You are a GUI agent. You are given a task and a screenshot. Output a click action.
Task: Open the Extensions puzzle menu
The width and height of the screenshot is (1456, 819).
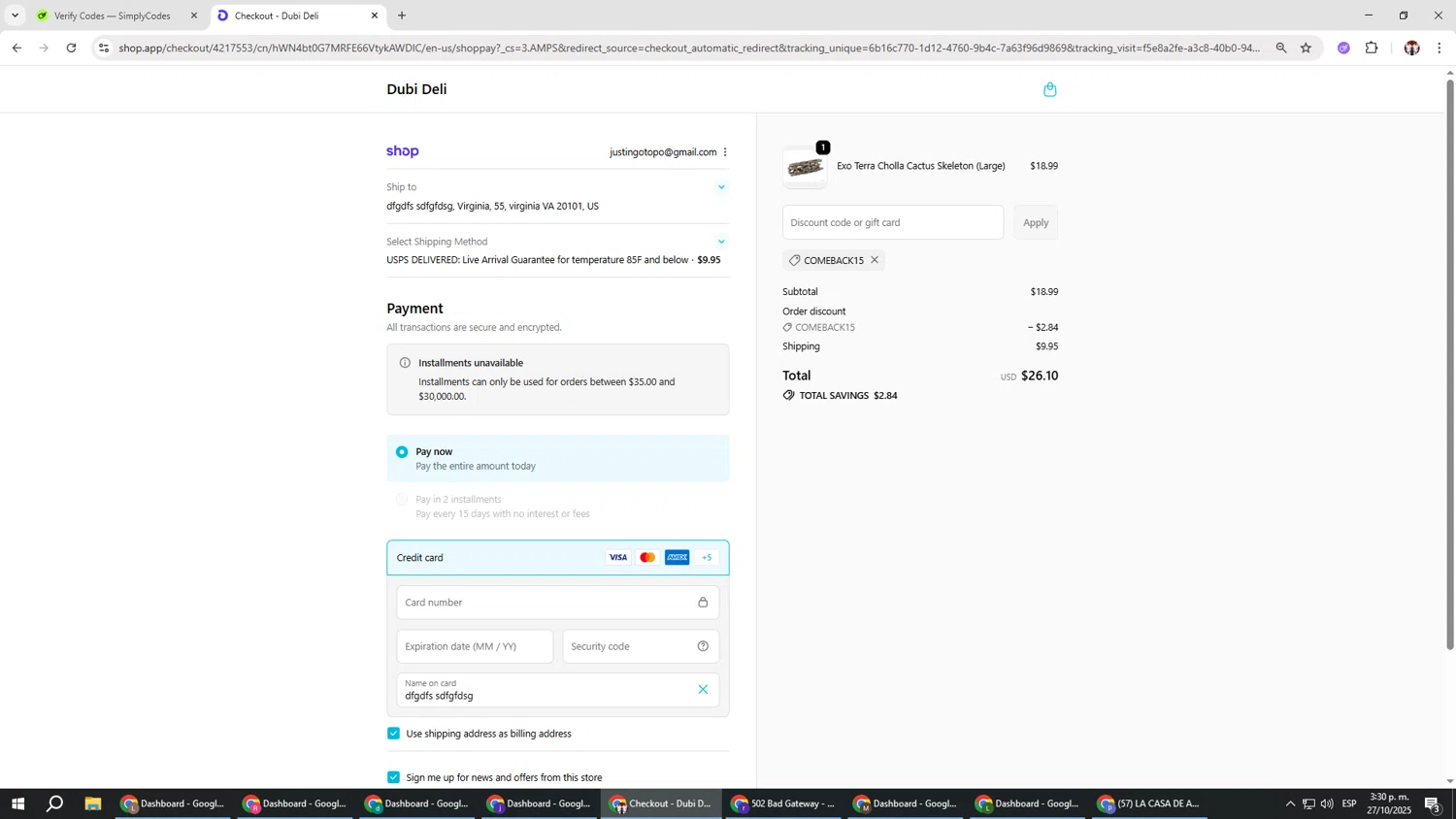pos(1372,48)
